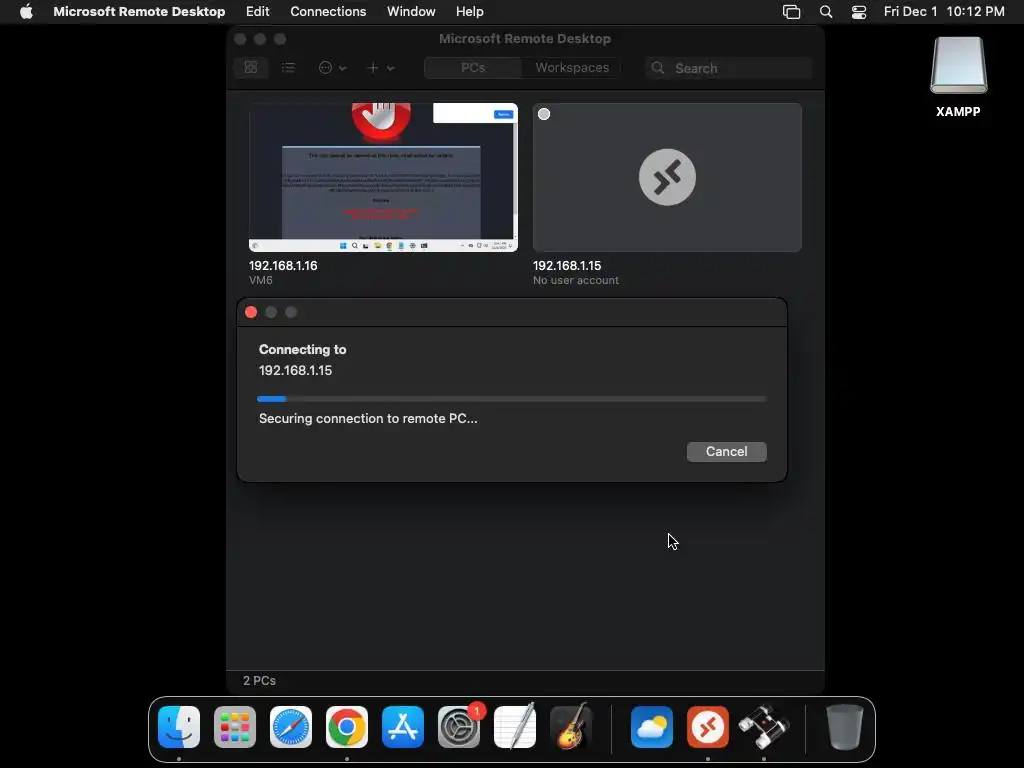This screenshot has height=768, width=1024.
Task: Open Spotlight search in menu bar
Action: click(x=825, y=12)
